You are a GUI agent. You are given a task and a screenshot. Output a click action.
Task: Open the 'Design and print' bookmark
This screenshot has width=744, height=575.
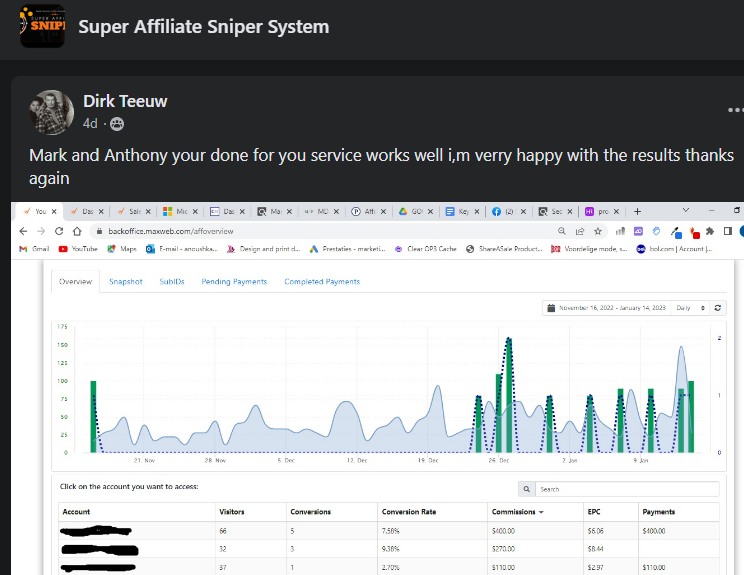click(x=264, y=249)
